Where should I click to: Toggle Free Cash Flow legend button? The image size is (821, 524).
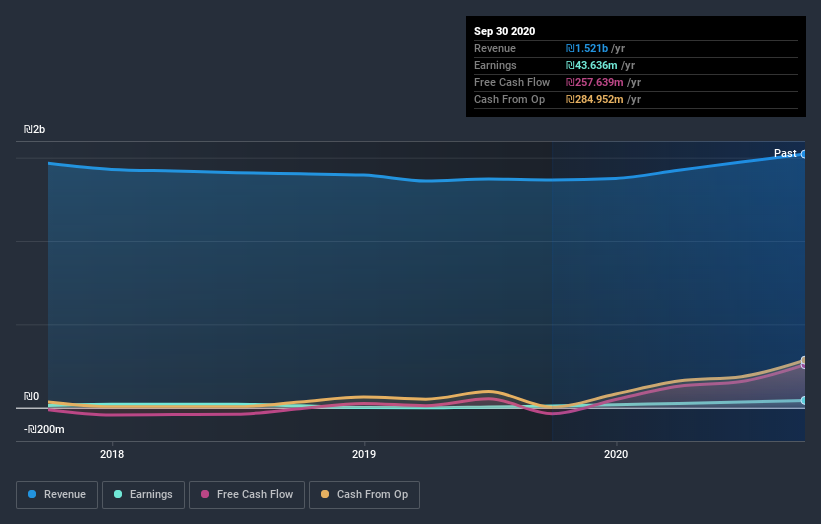(247, 495)
